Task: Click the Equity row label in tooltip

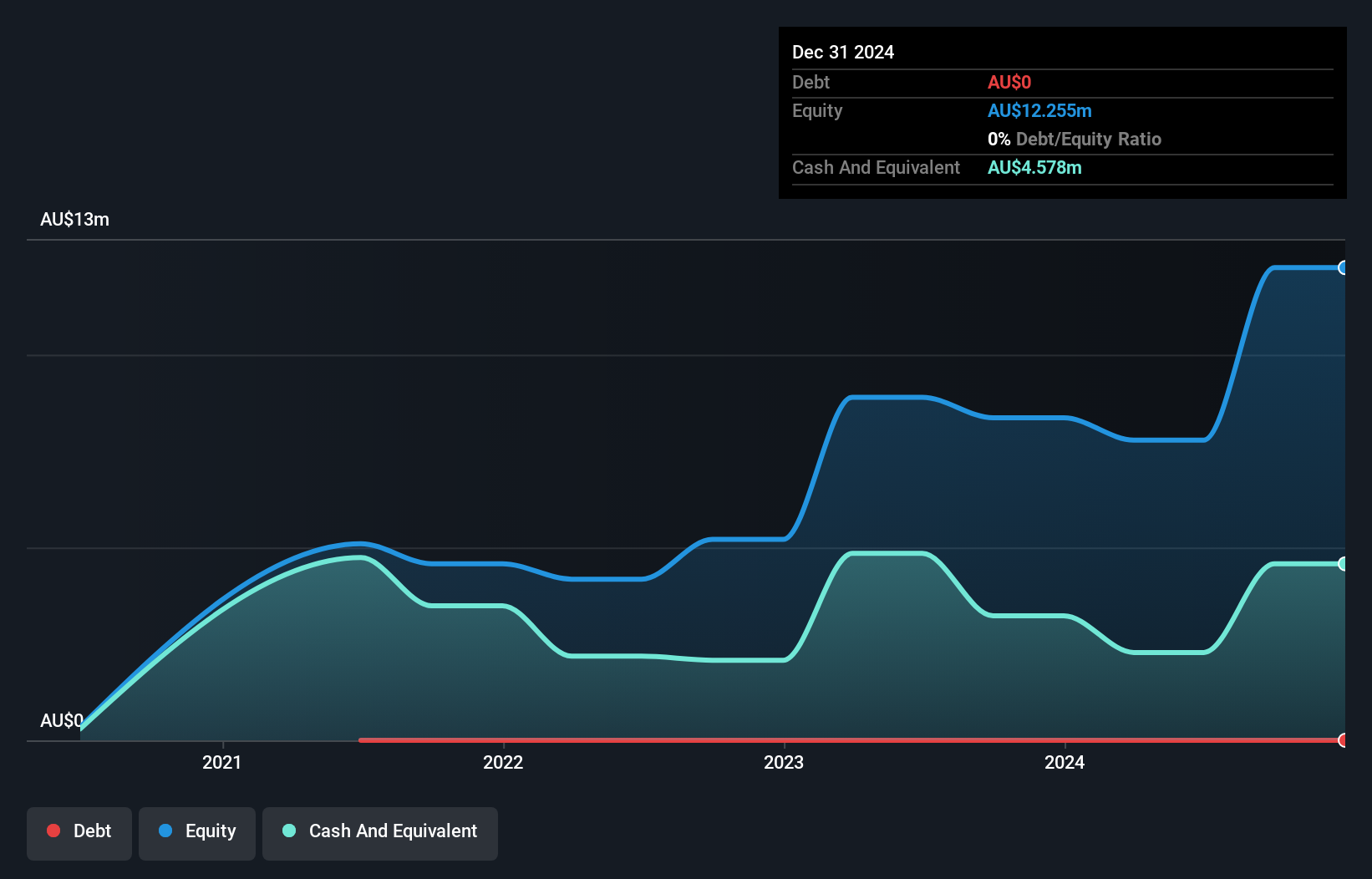Action: point(817,110)
